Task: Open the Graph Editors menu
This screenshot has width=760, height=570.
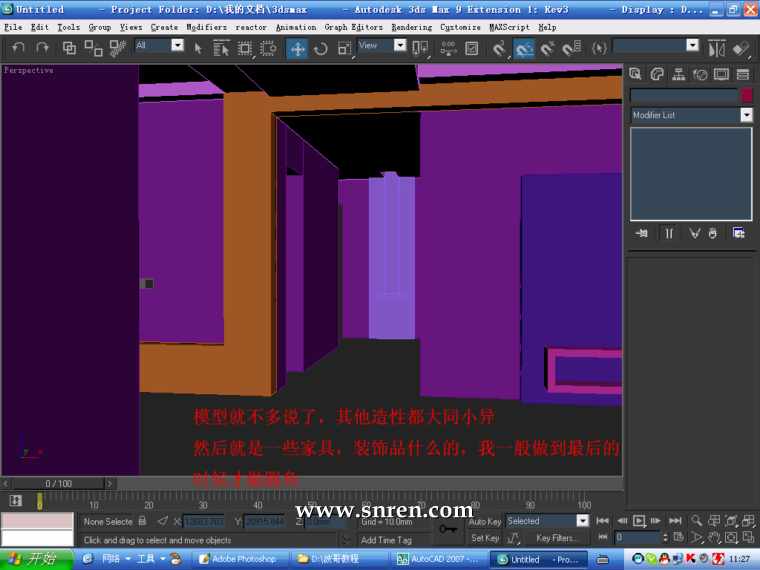Action: coord(353,27)
